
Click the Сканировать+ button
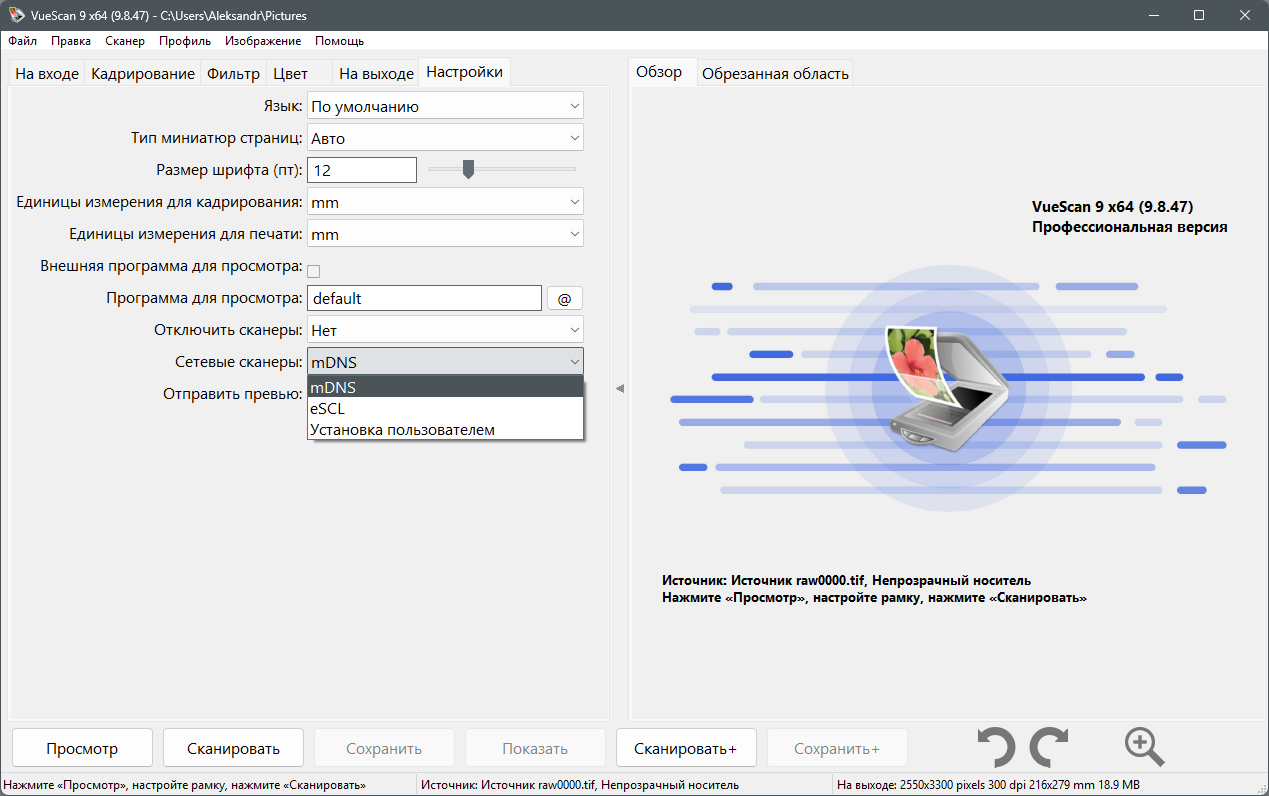pyautogui.click(x=685, y=748)
